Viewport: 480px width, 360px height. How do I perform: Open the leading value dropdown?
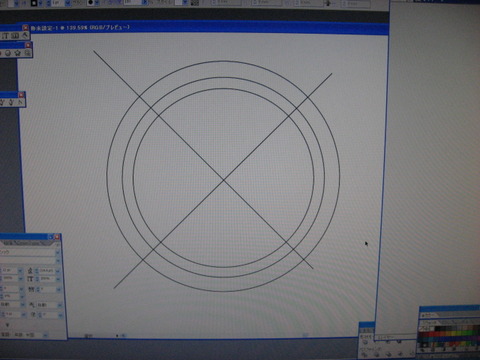58,271
